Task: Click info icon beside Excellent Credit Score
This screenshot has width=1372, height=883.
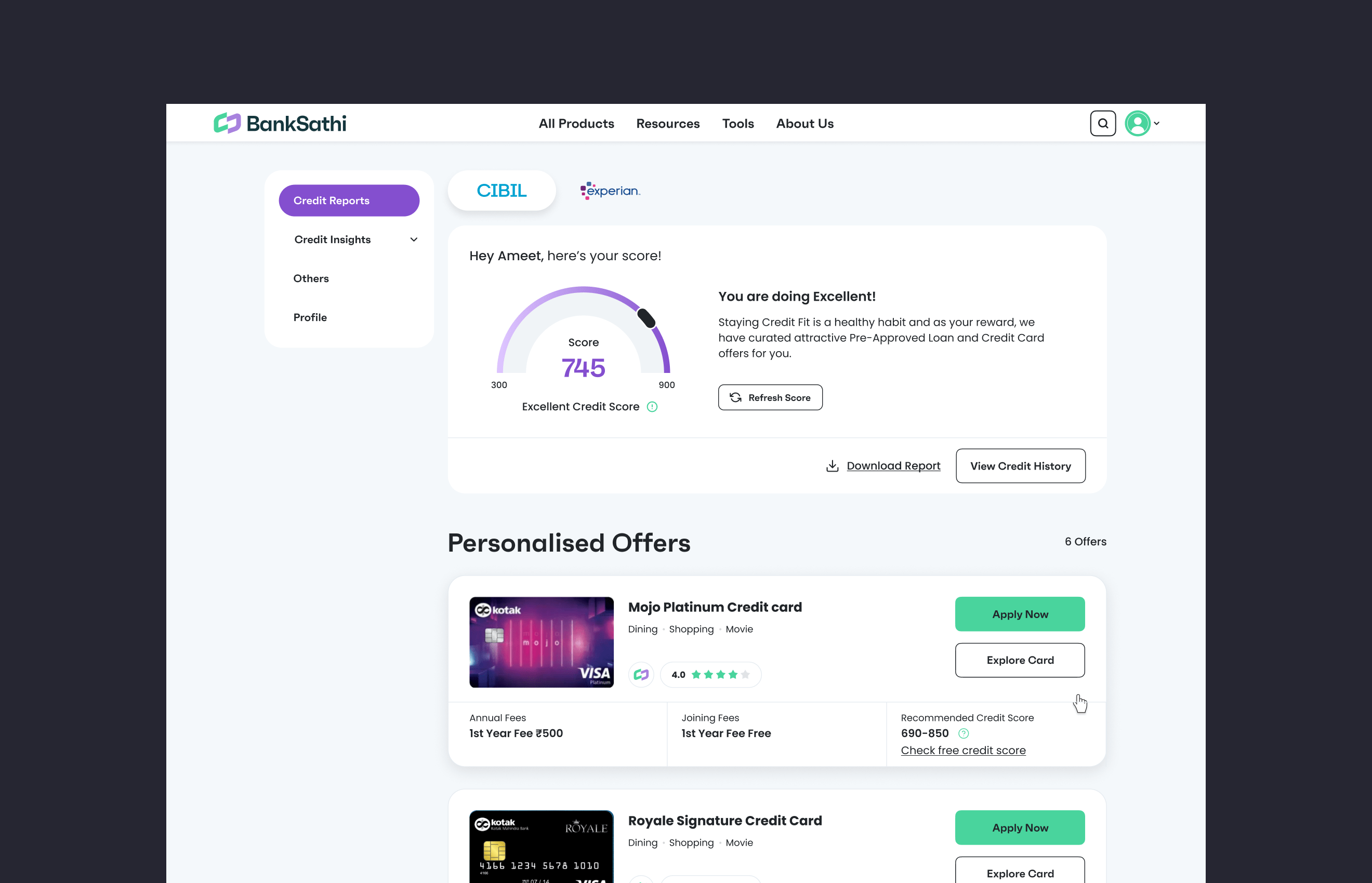Action: [652, 407]
